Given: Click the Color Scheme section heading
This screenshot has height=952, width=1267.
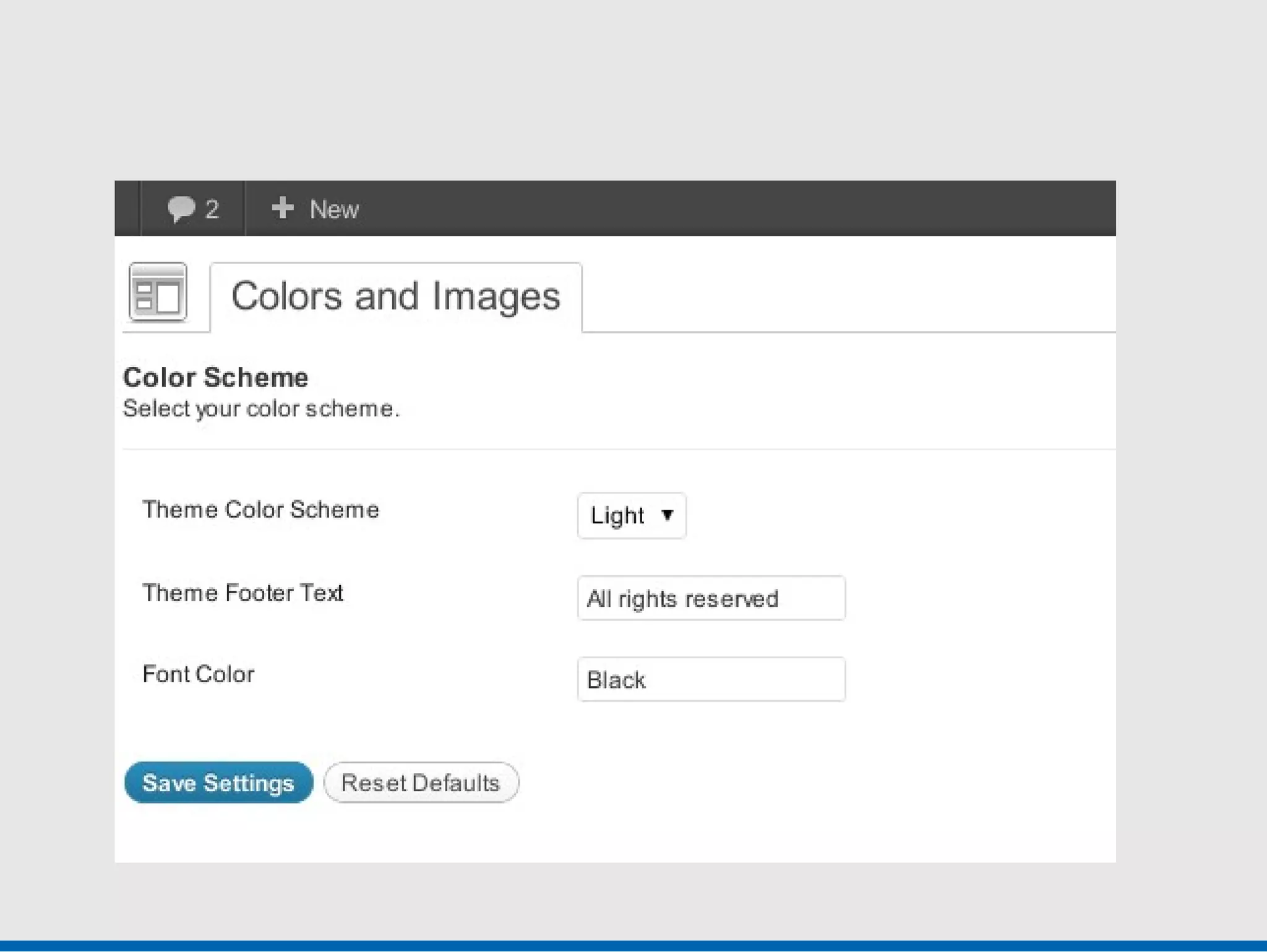Looking at the screenshot, I should point(215,377).
